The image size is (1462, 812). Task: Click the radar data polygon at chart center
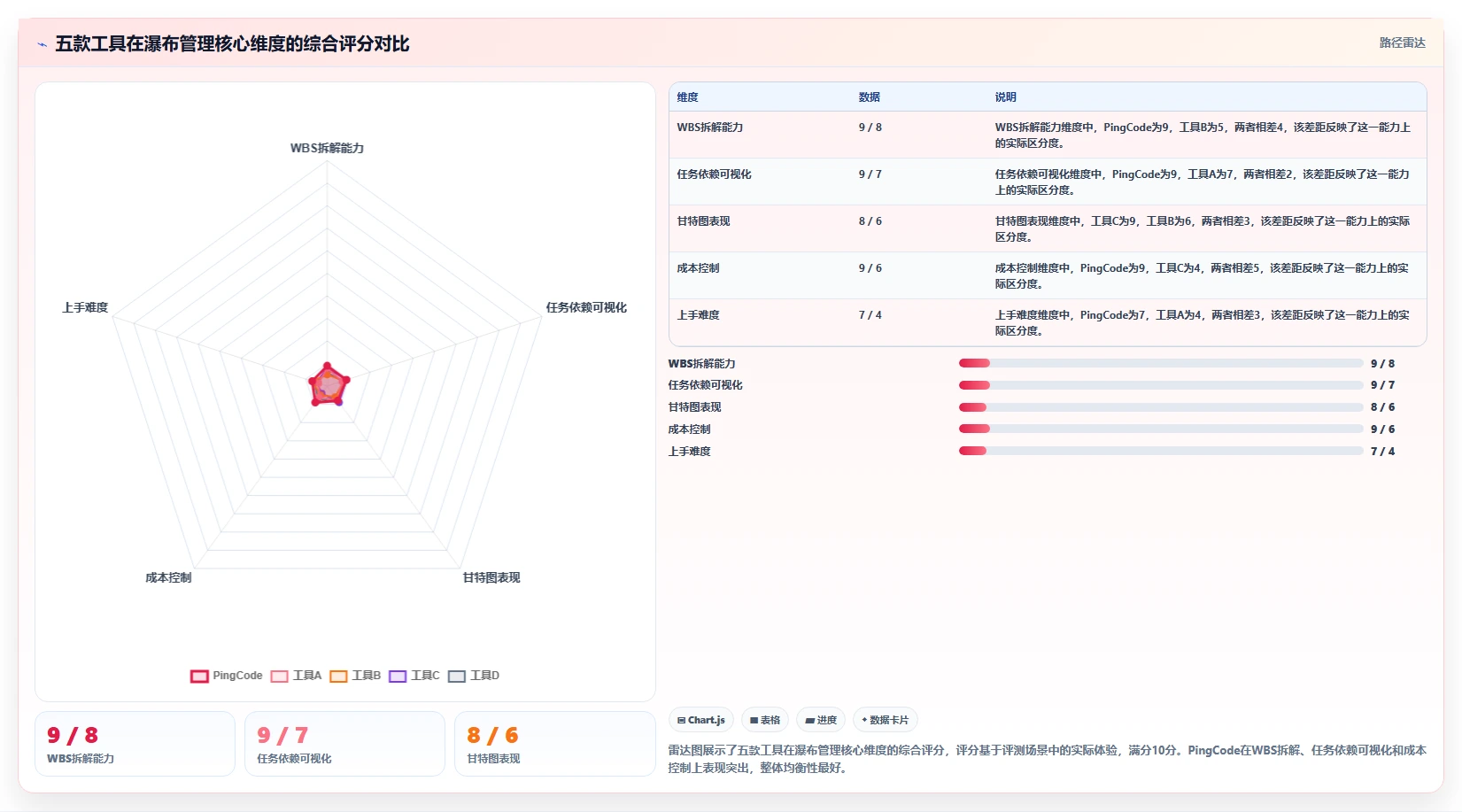(x=328, y=385)
